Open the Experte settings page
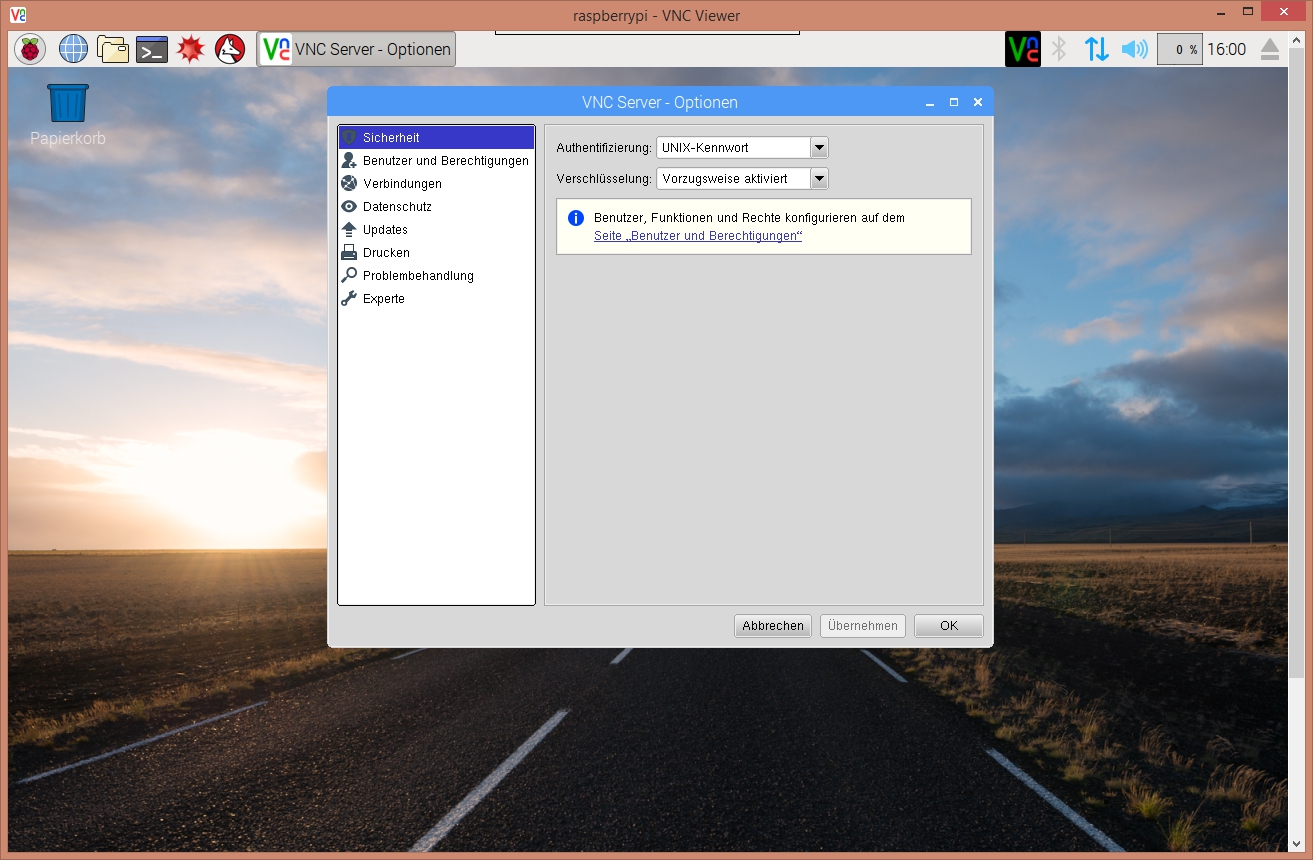This screenshot has height=860, width=1313. [x=383, y=299]
